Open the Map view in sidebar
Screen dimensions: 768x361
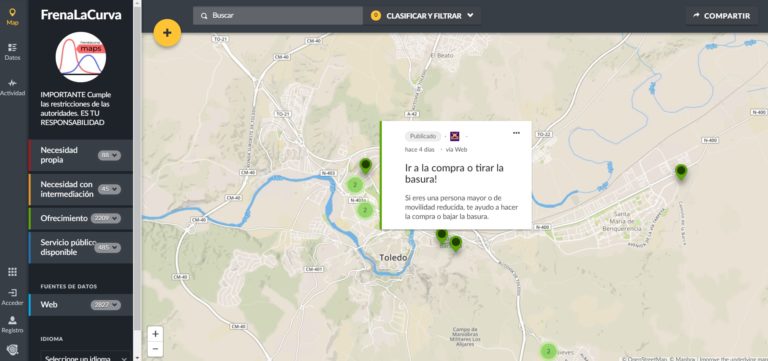[12, 16]
